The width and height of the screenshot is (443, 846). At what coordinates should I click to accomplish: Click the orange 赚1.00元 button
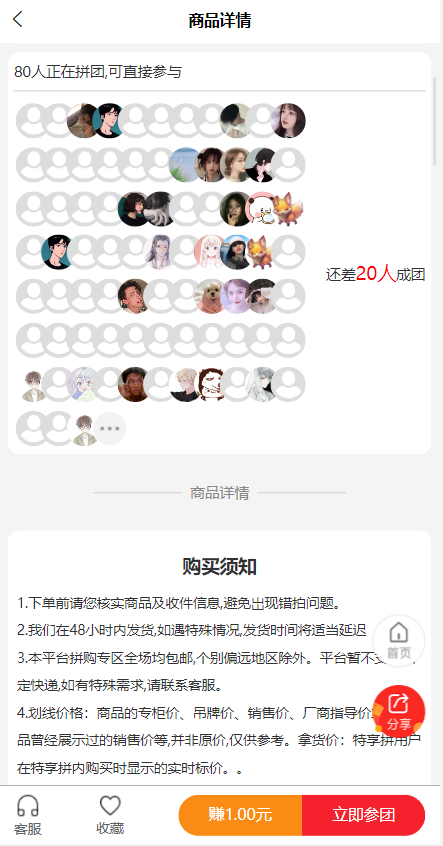241,815
